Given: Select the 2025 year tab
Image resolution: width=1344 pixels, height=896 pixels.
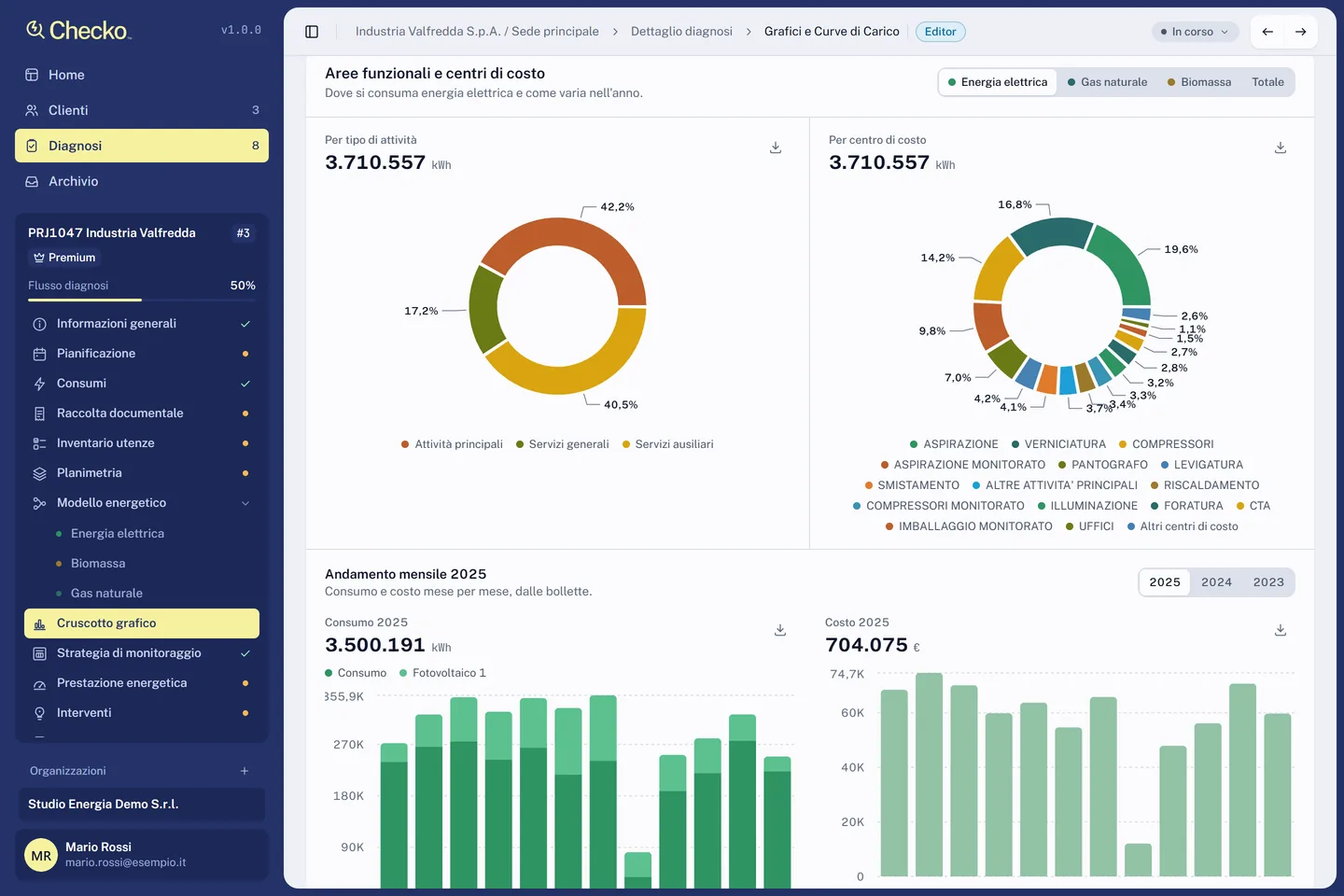Looking at the screenshot, I should [1165, 582].
